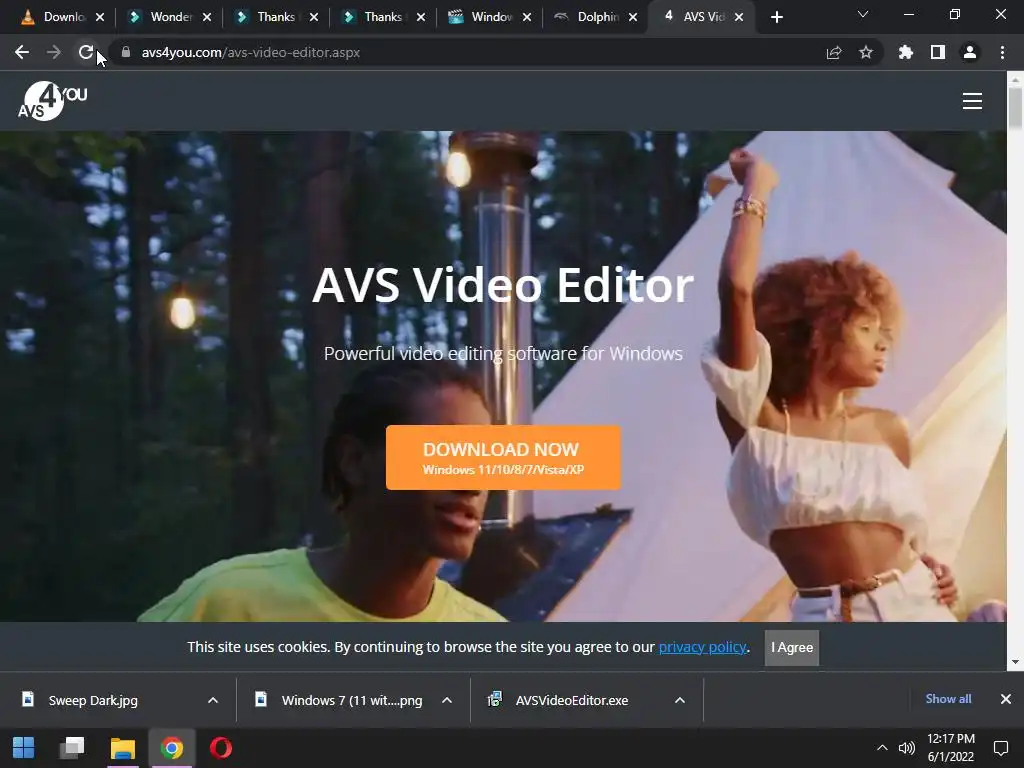Open Task View on the taskbar

click(x=72, y=748)
